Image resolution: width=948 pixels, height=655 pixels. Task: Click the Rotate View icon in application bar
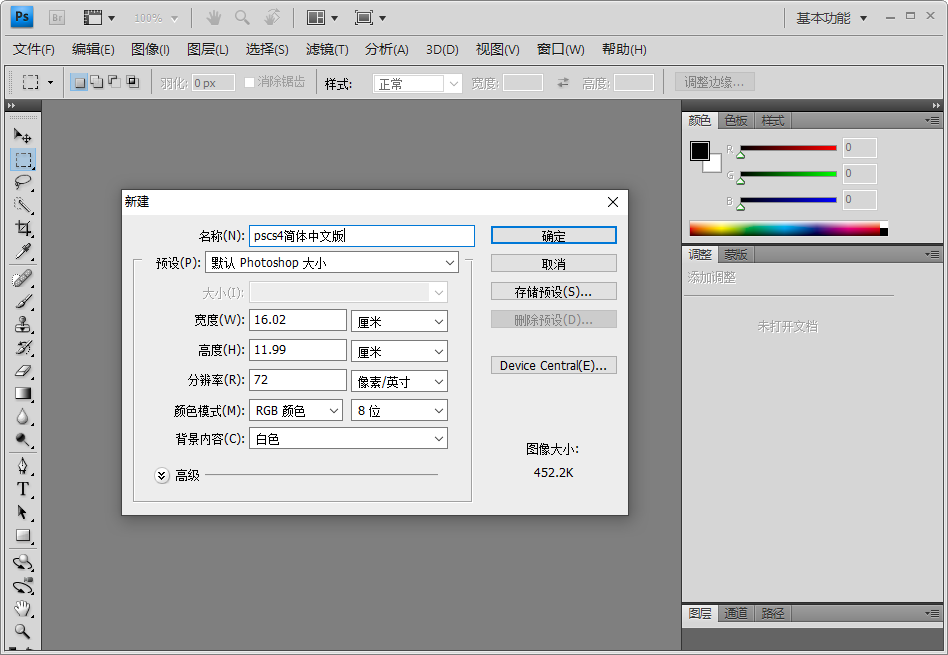click(x=272, y=18)
